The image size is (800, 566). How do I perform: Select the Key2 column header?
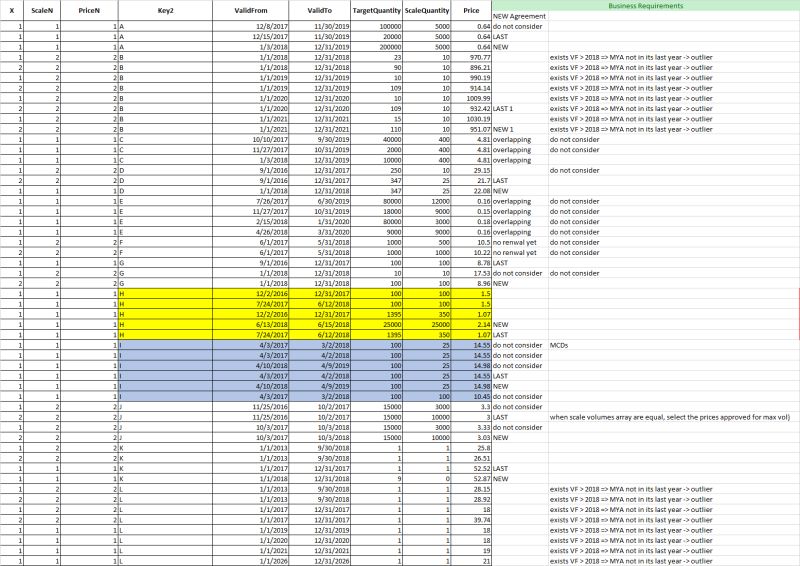click(x=165, y=10)
